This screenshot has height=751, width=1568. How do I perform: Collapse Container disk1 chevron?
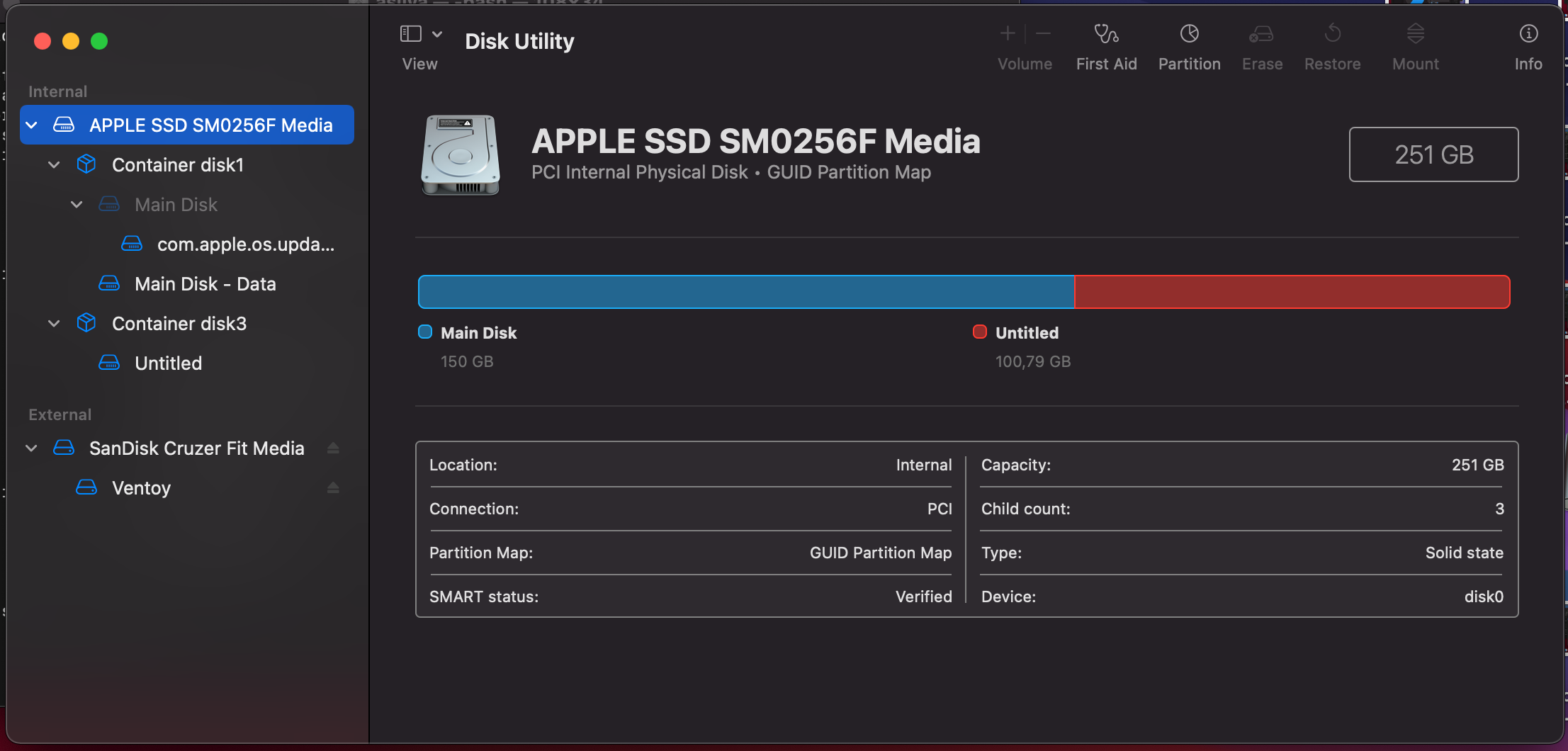pos(54,164)
